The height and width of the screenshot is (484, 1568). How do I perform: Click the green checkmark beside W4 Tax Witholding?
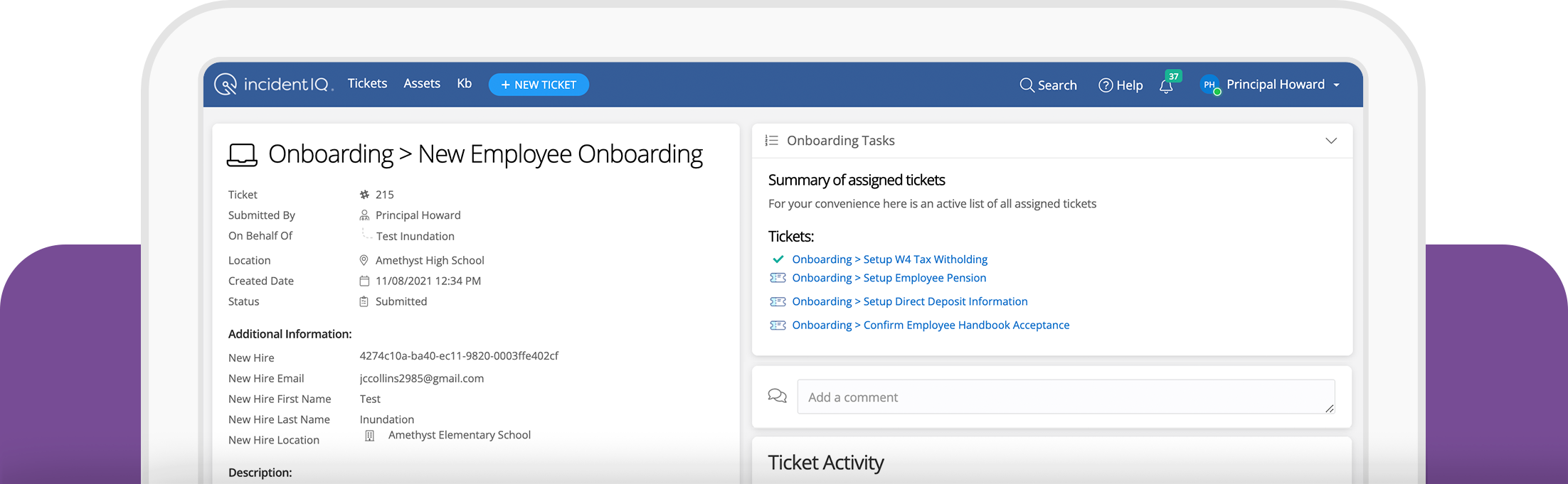pyautogui.click(x=778, y=259)
